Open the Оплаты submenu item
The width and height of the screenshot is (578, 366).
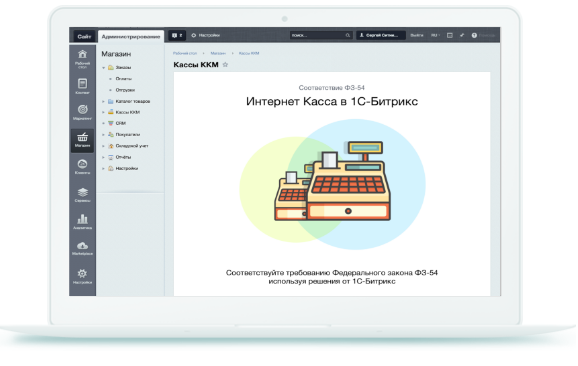(123, 79)
